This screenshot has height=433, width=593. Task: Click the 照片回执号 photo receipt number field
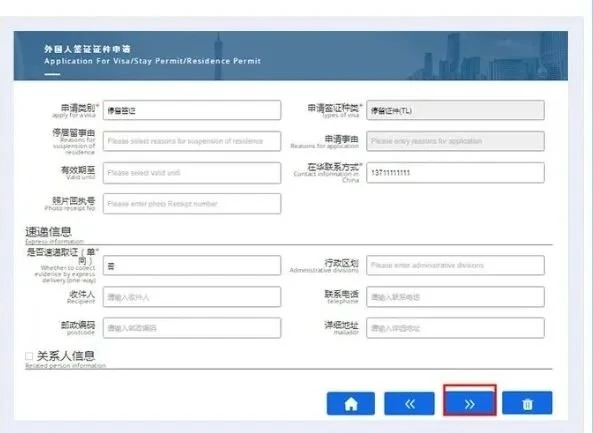pos(192,203)
